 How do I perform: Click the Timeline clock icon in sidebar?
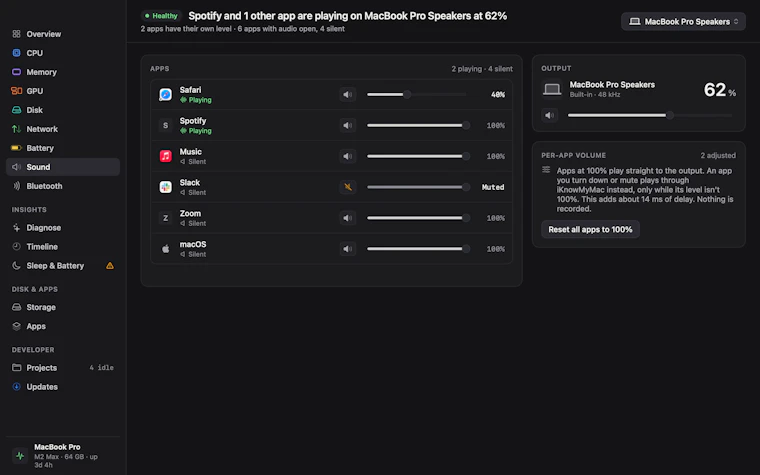click(x=16, y=247)
